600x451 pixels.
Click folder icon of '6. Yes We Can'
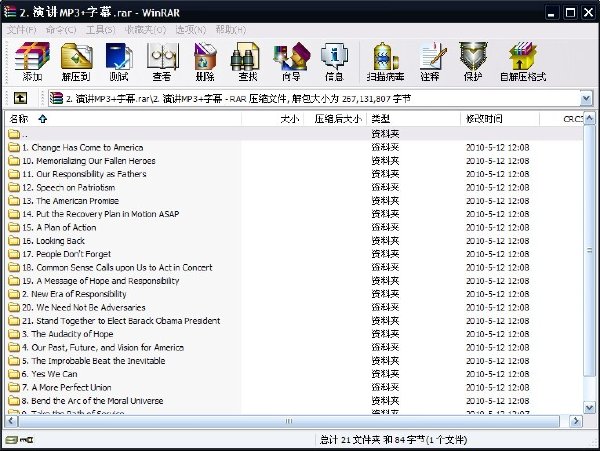14,374
